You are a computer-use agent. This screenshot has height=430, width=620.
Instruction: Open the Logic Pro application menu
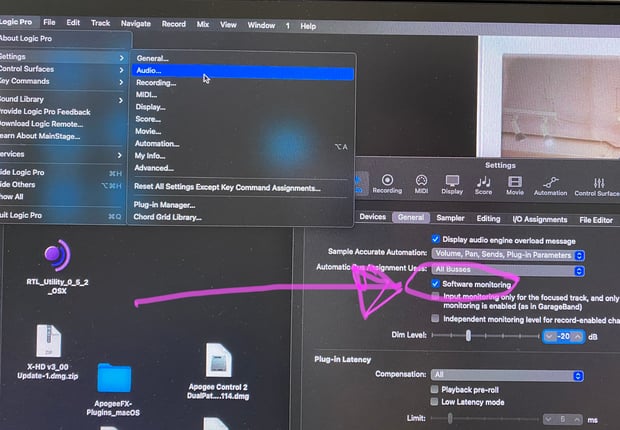17,22
